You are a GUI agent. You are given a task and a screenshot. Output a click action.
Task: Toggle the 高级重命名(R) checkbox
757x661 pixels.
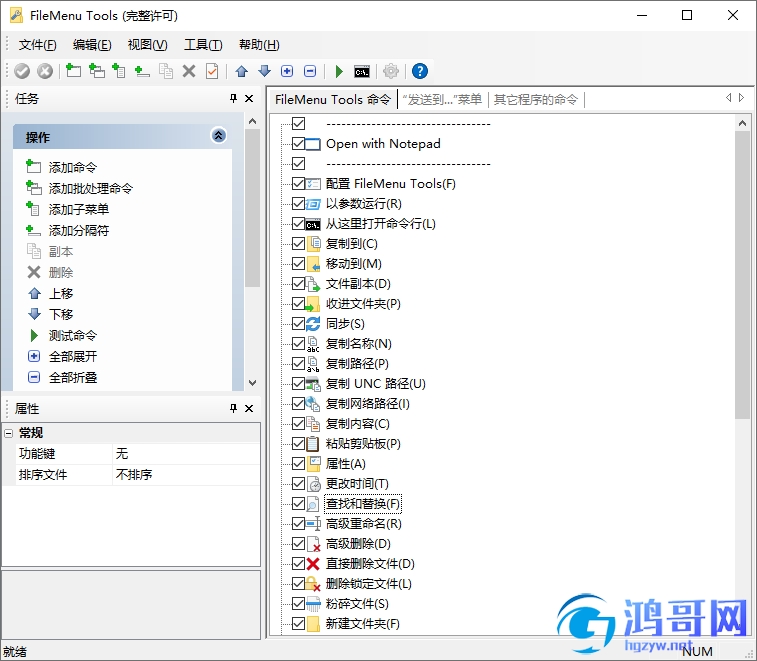[298, 523]
